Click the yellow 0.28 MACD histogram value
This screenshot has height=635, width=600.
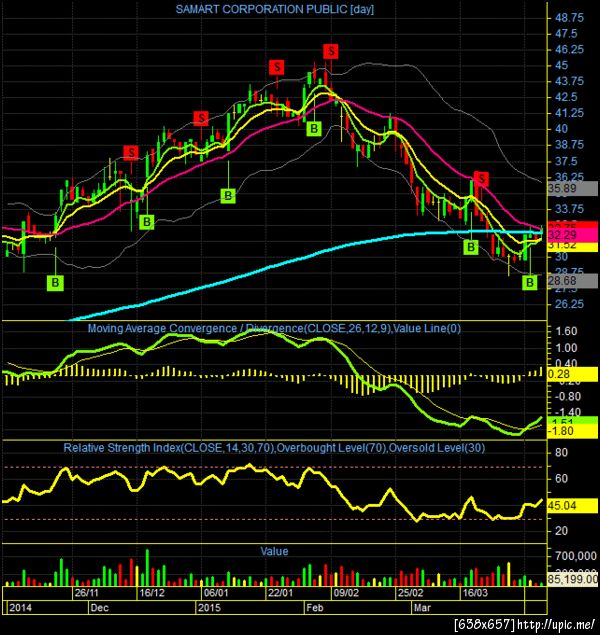(x=573, y=374)
